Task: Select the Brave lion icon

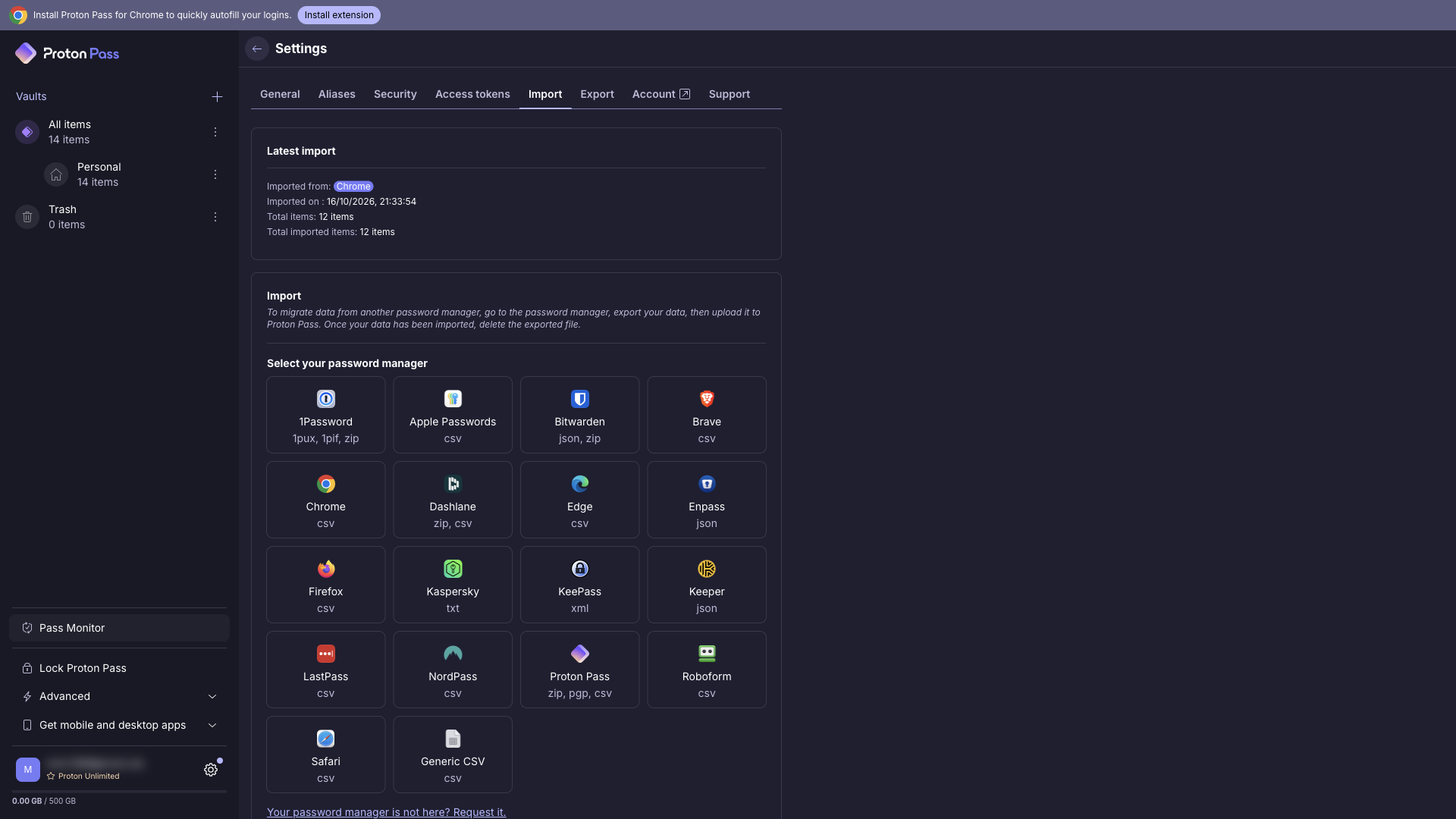Action: tap(707, 399)
